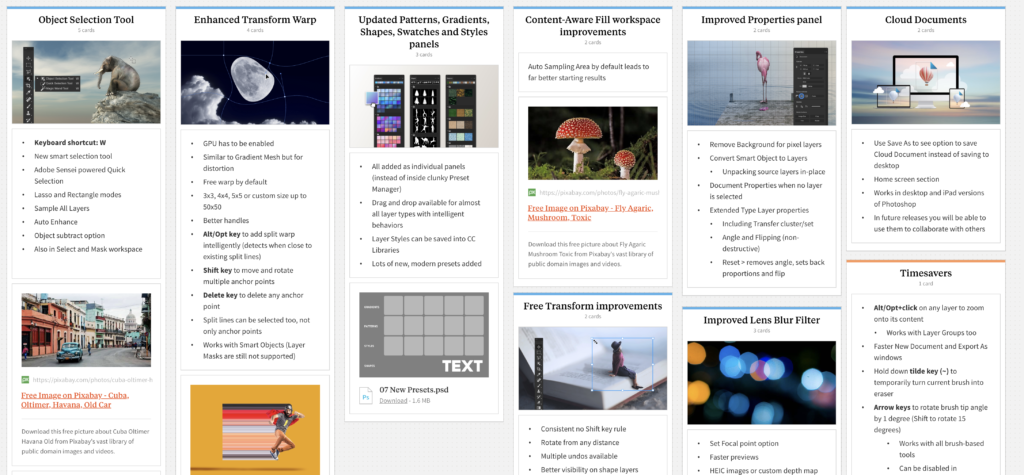Select the Object Selection Tool column title
This screenshot has width=1024, height=475.
point(86,20)
